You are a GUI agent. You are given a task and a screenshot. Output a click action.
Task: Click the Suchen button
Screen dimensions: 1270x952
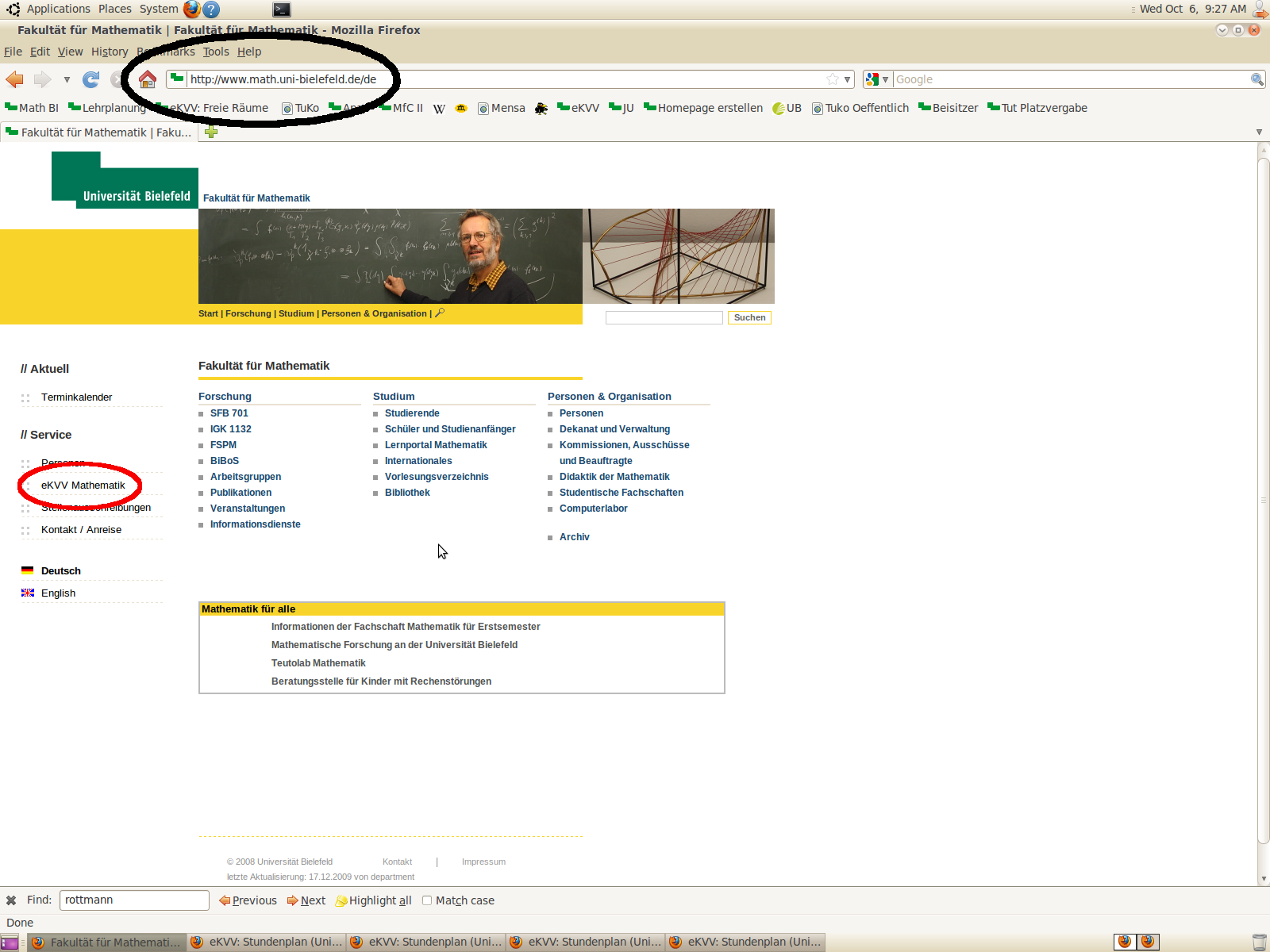click(x=749, y=317)
